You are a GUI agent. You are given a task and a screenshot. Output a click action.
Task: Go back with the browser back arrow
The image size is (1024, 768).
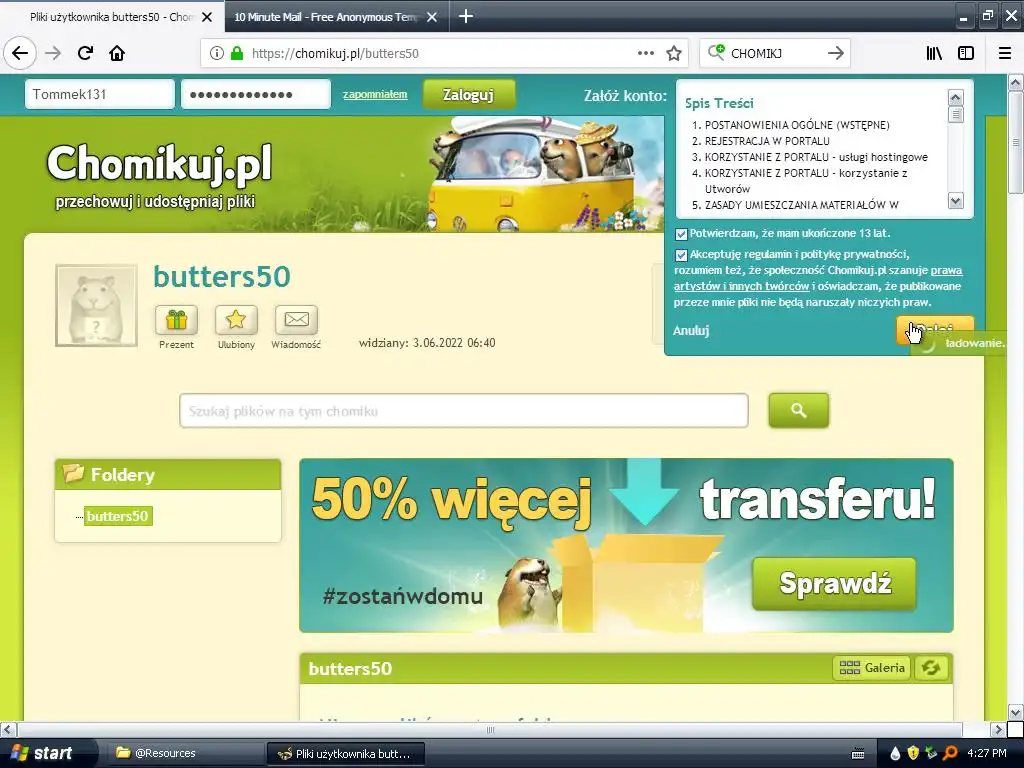(20, 53)
